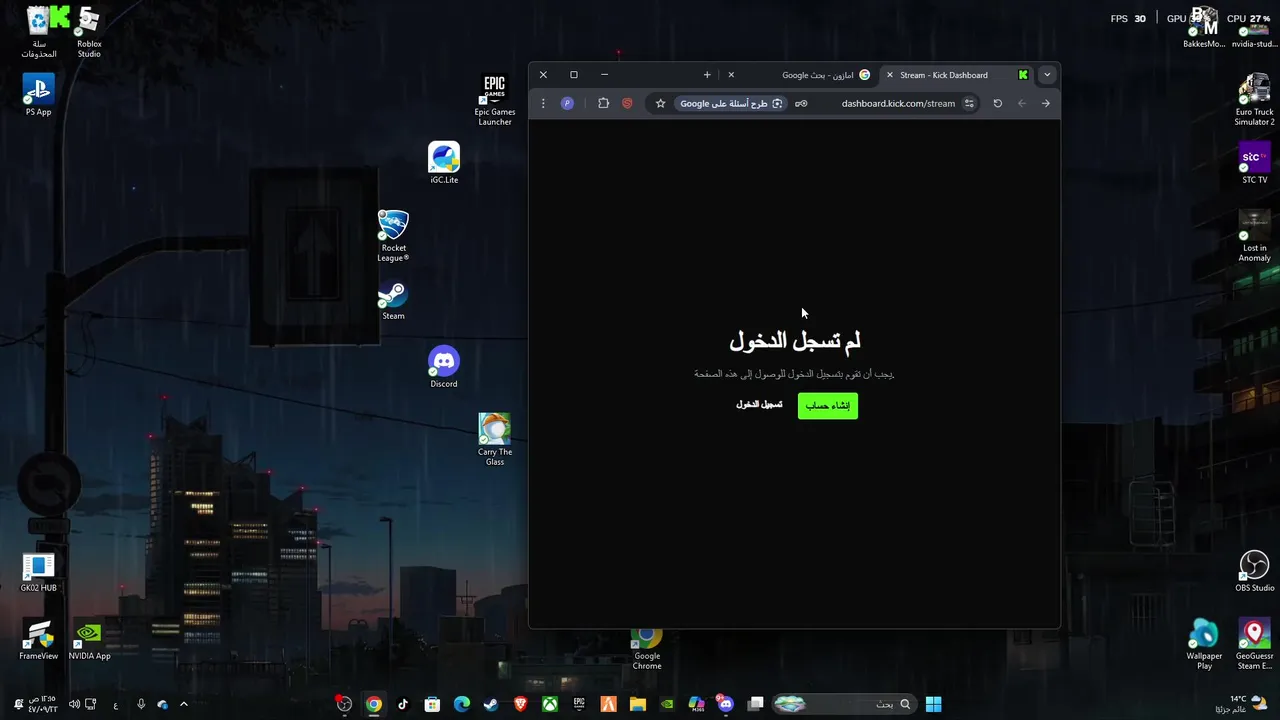
Task: Expand the tab search dropdown arrow
Action: (x=1047, y=75)
